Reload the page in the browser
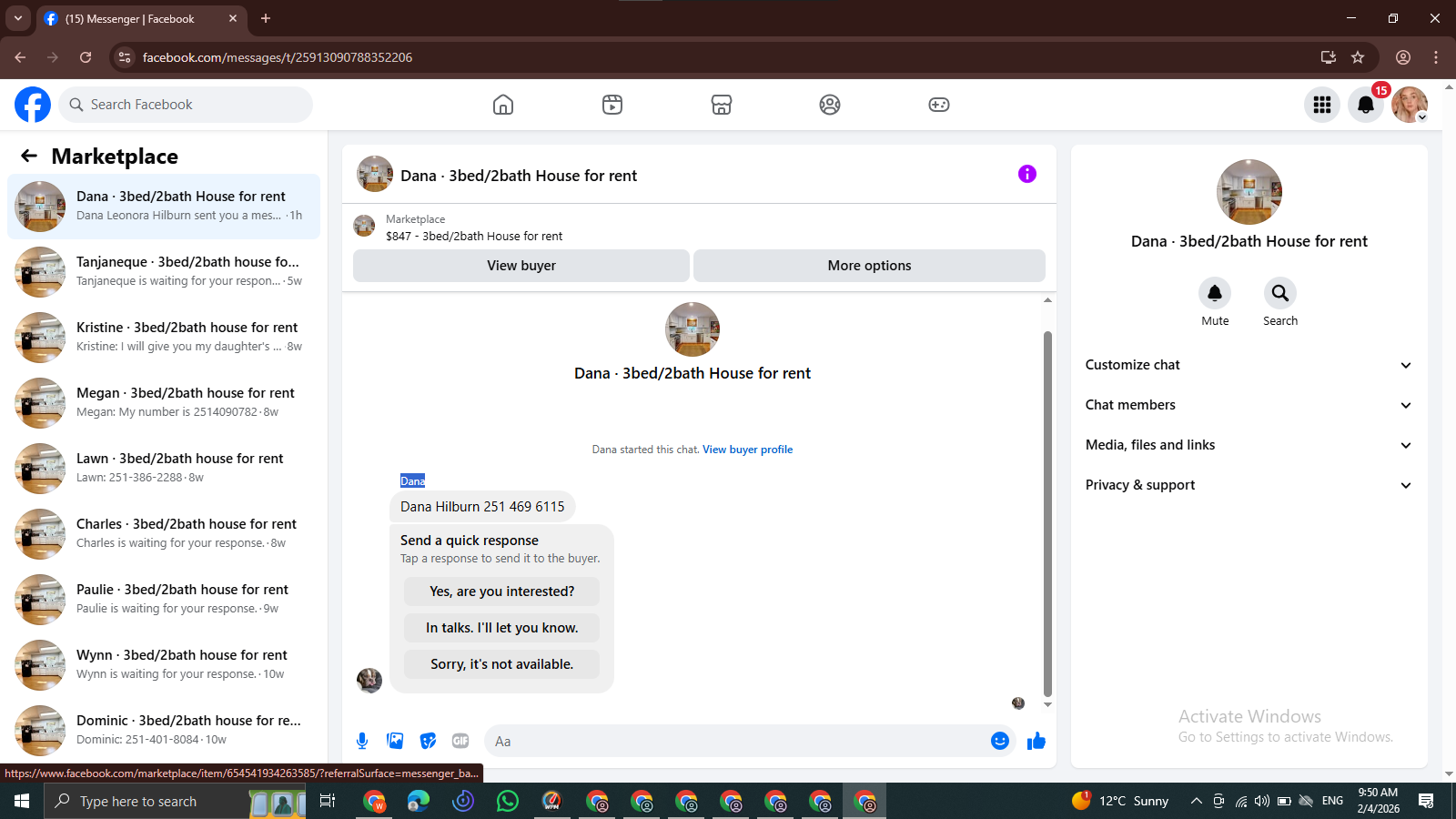The width and height of the screenshot is (1456, 819). (86, 57)
